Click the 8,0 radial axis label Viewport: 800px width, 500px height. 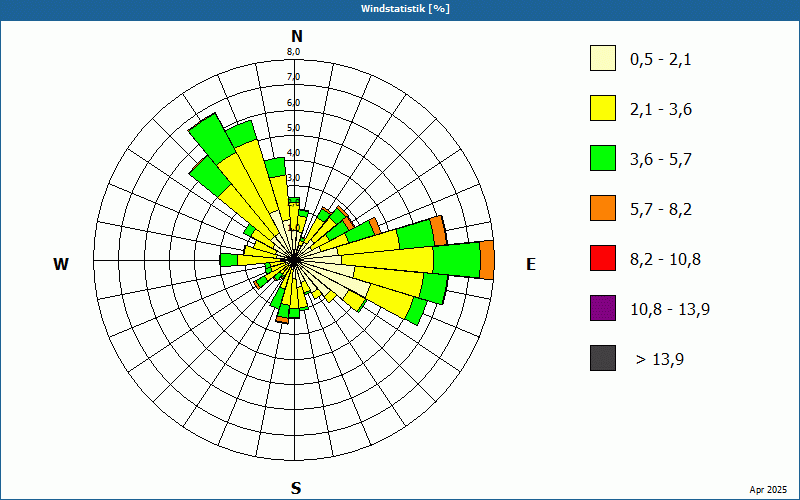293,52
